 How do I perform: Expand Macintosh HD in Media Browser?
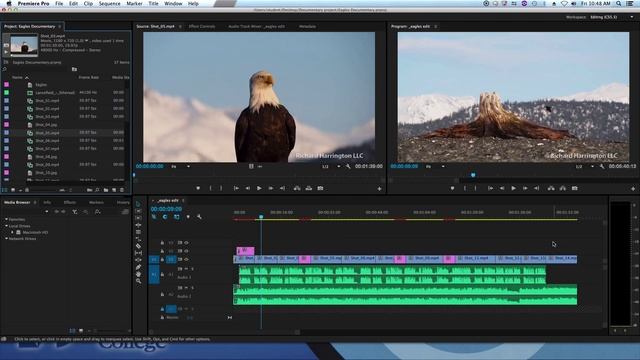(12, 232)
